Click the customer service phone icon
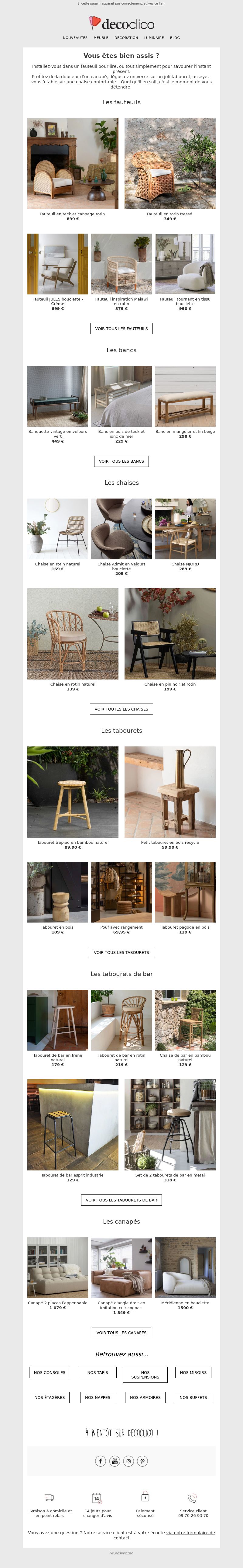This screenshot has width=243, height=1568. point(193,1497)
